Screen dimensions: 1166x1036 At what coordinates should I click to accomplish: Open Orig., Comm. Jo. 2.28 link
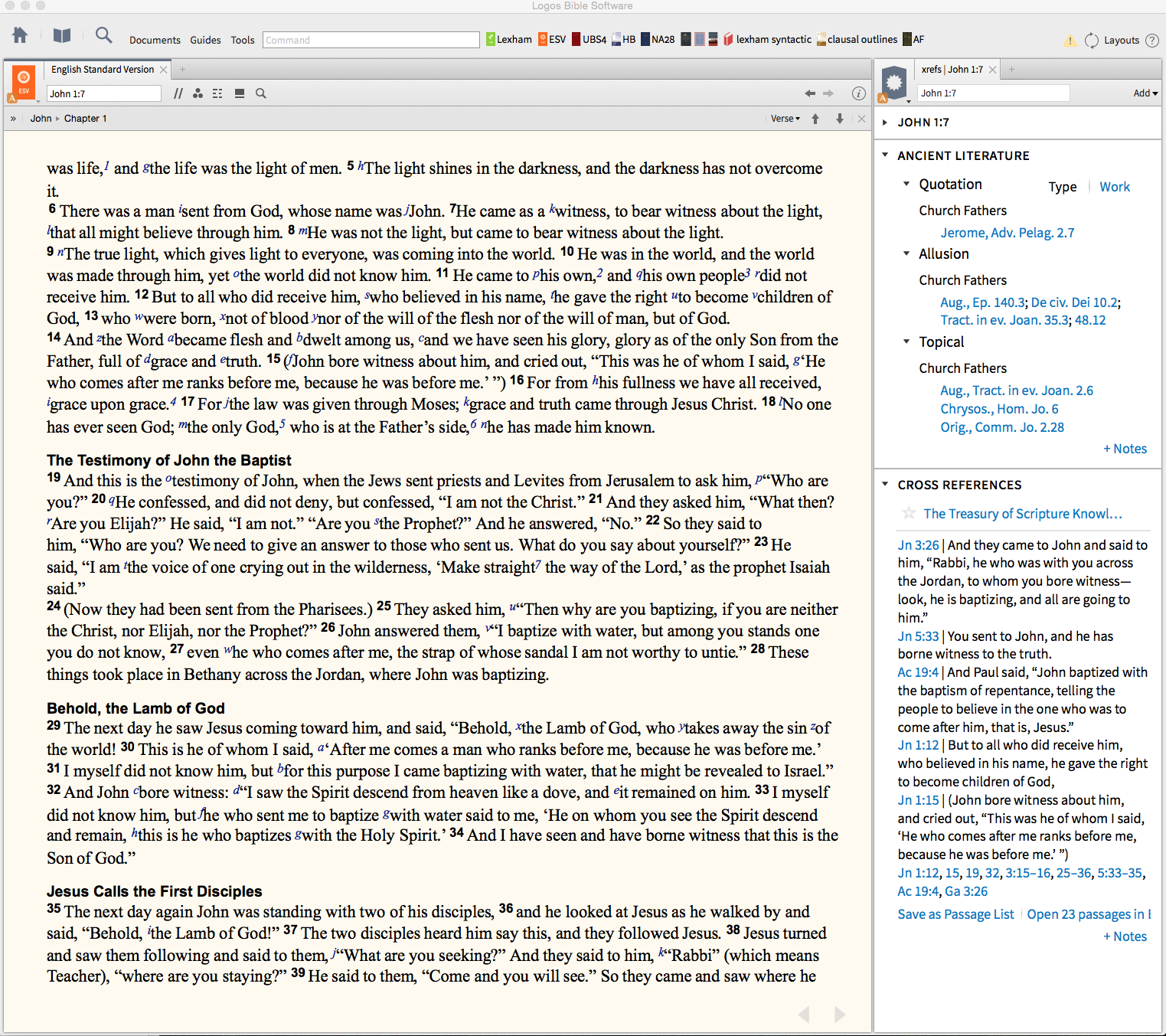coord(1002,427)
